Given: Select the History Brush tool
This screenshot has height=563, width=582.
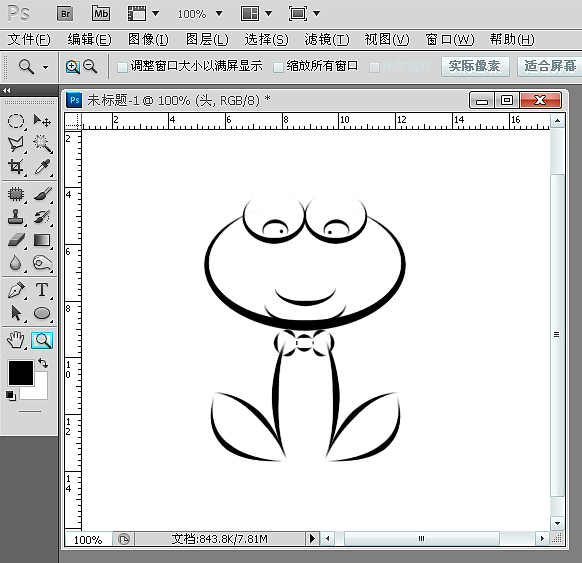Looking at the screenshot, I should pos(42,217).
